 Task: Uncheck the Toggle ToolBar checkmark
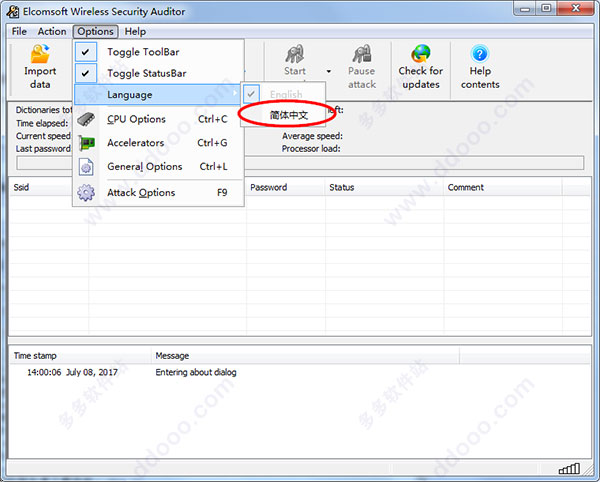pos(86,52)
